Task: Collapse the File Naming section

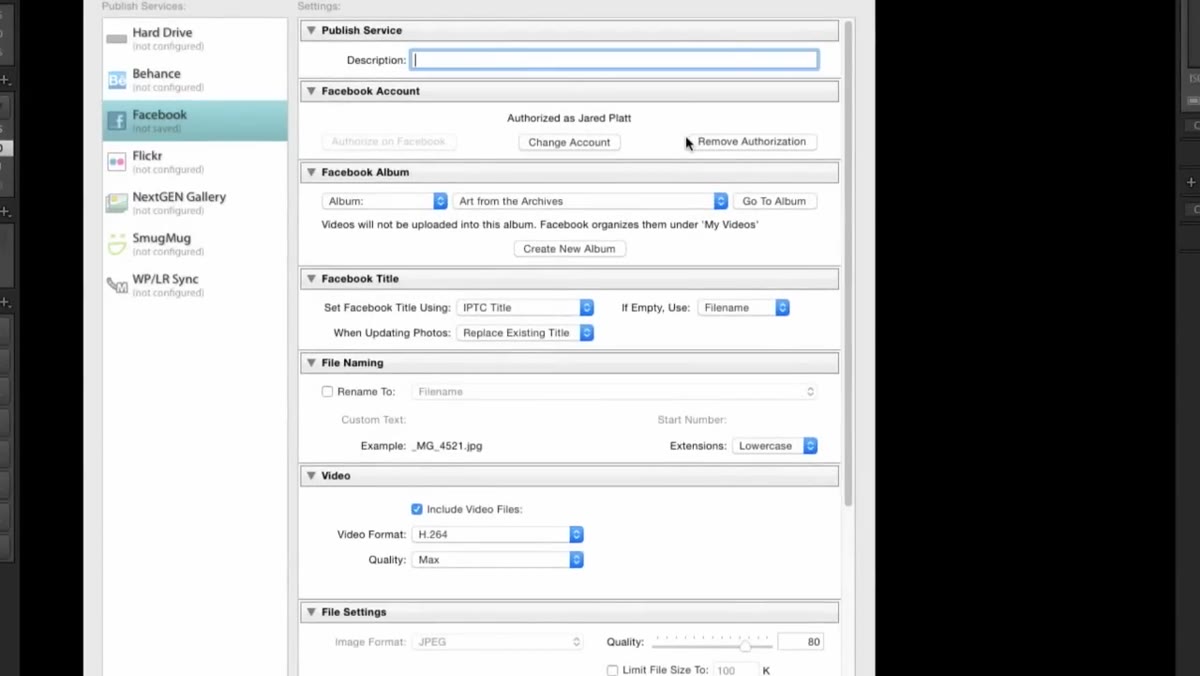Action: tap(311, 363)
